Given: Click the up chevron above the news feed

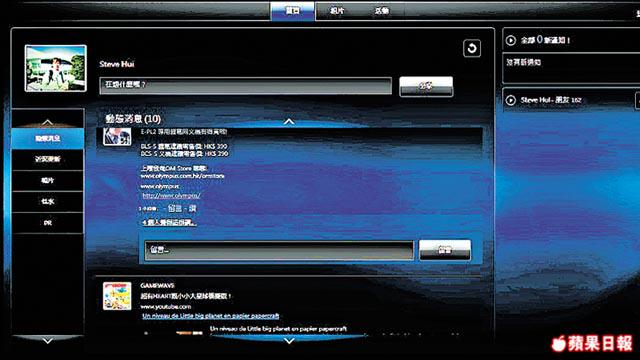Looking at the screenshot, I should coord(289,121).
